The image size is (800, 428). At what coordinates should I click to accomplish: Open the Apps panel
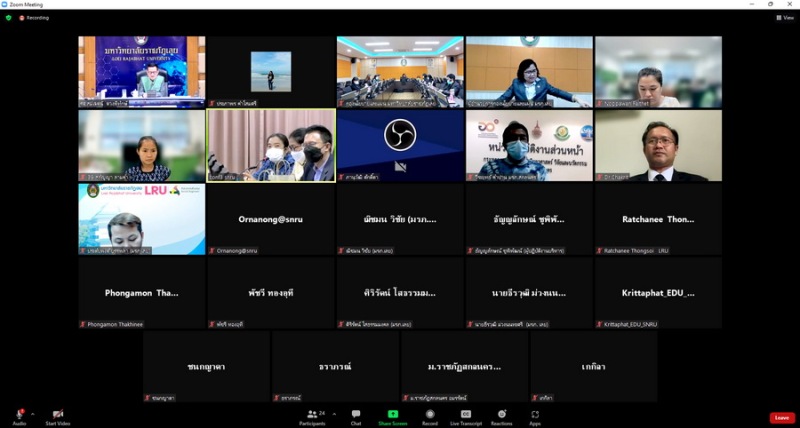[535, 414]
